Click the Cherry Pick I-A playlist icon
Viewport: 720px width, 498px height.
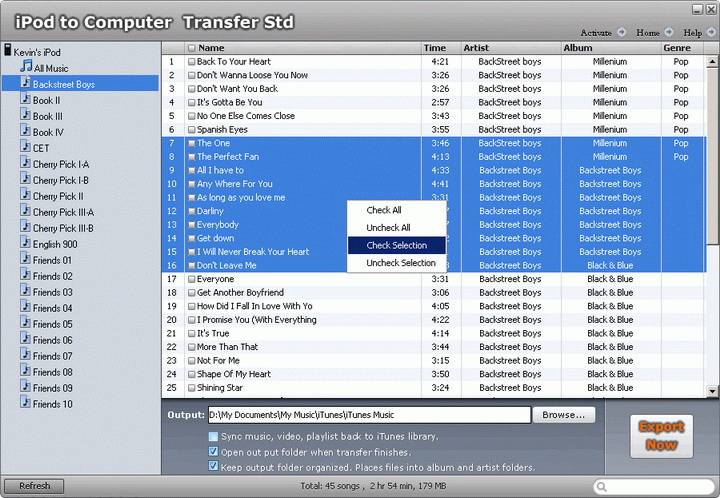tap(26, 163)
